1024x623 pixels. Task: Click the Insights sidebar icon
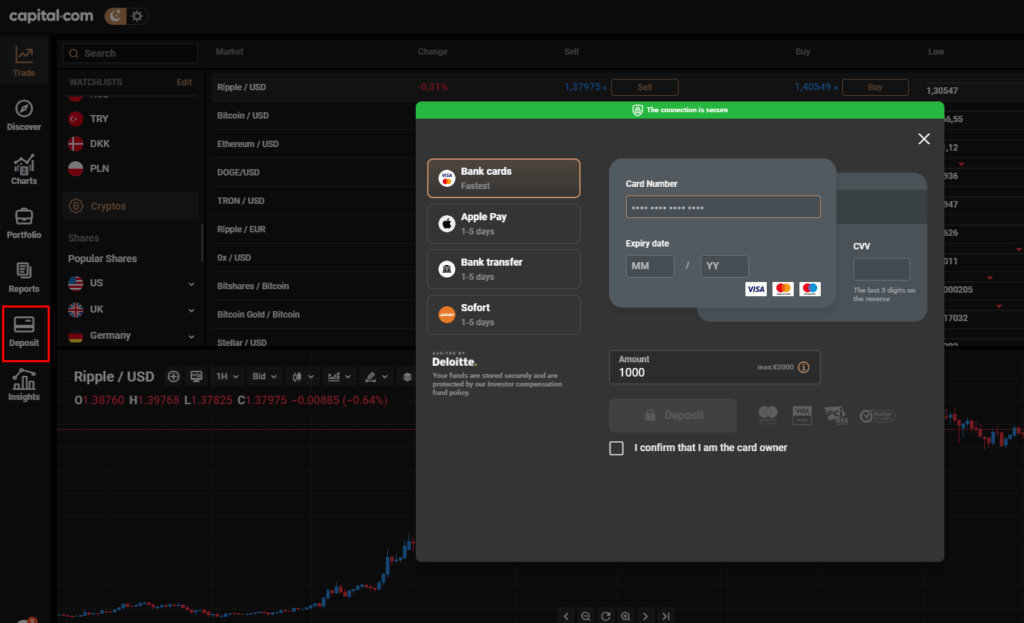pyautogui.click(x=24, y=385)
